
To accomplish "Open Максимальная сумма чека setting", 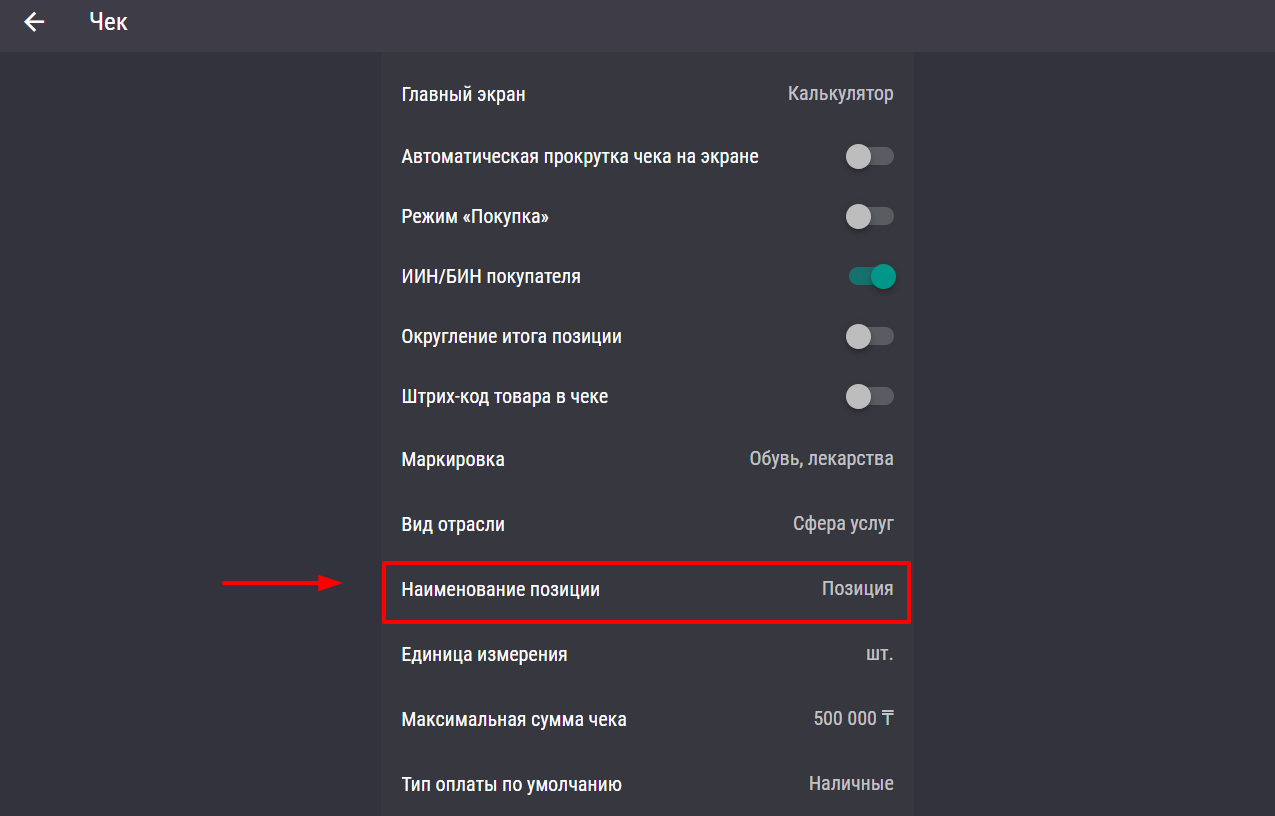I will (x=647, y=719).
